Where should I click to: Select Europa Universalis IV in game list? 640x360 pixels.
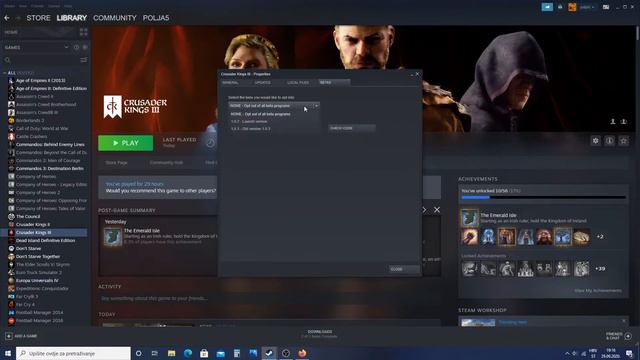click(x=37, y=280)
